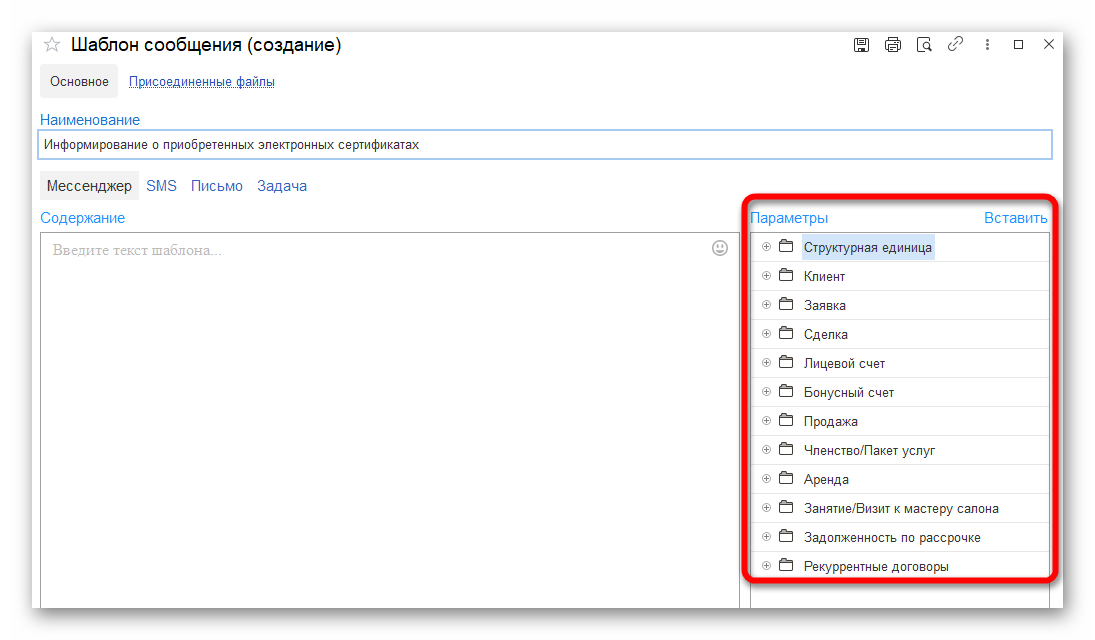Switch to the Задача tab
Viewport: 1095px width, 640px height.
pos(281,186)
